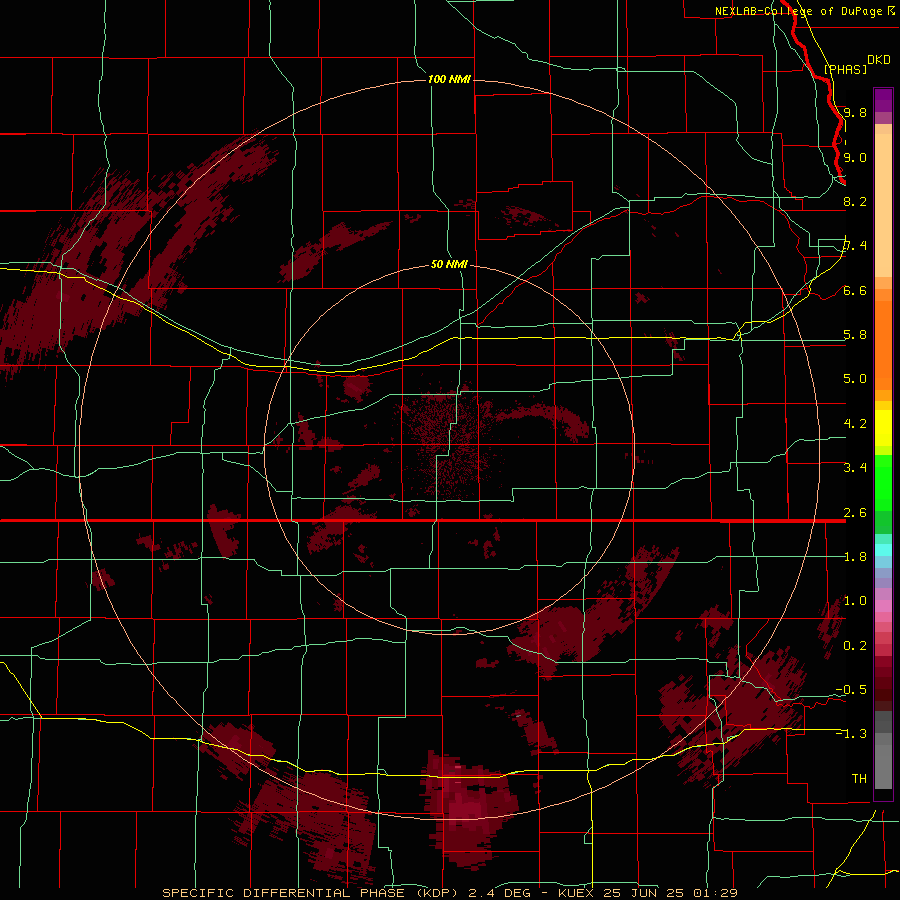Click the 01:29 timestamp in the caption
The height and width of the screenshot is (900, 900).
(x=714, y=893)
